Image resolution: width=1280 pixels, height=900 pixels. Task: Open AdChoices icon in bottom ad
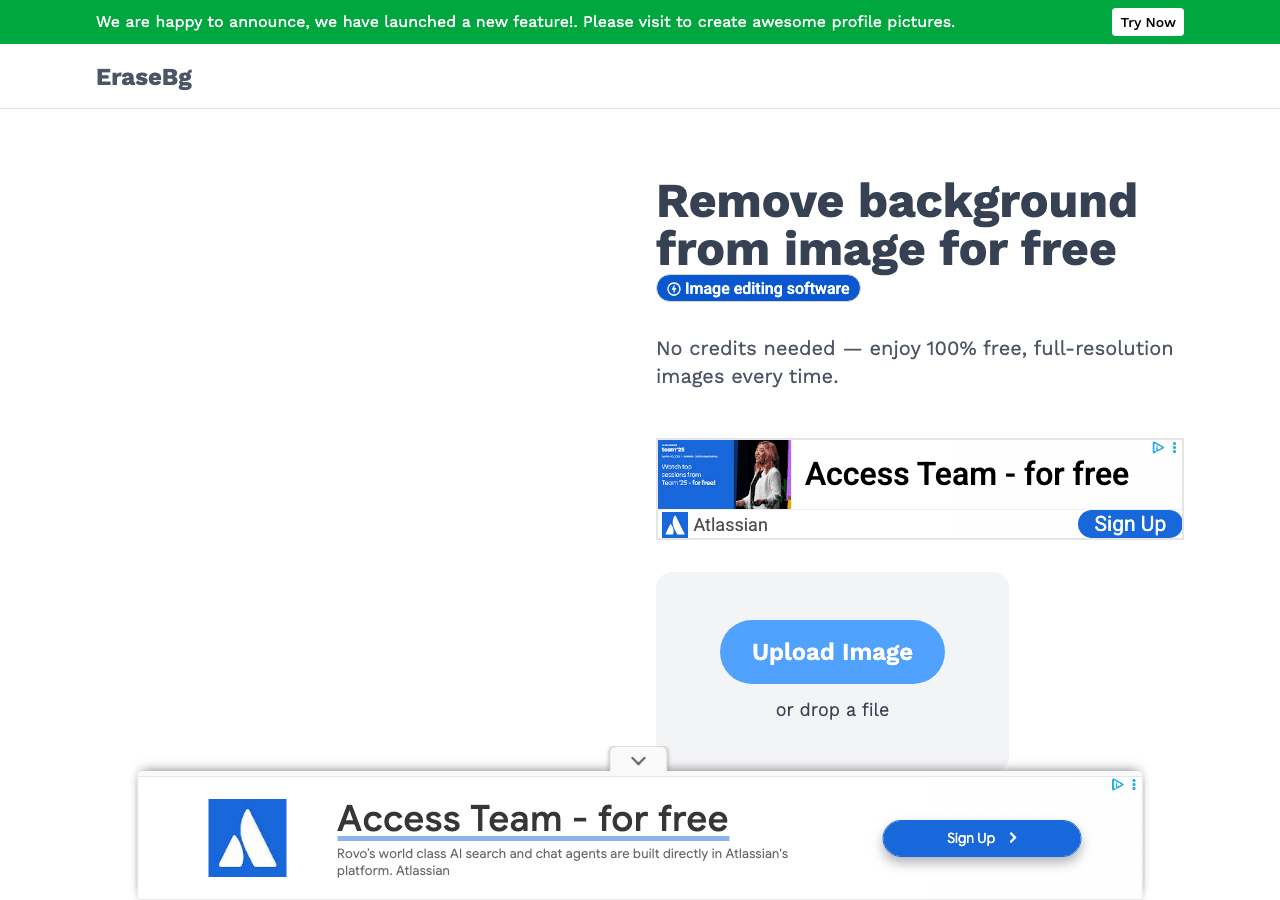coord(1118,785)
